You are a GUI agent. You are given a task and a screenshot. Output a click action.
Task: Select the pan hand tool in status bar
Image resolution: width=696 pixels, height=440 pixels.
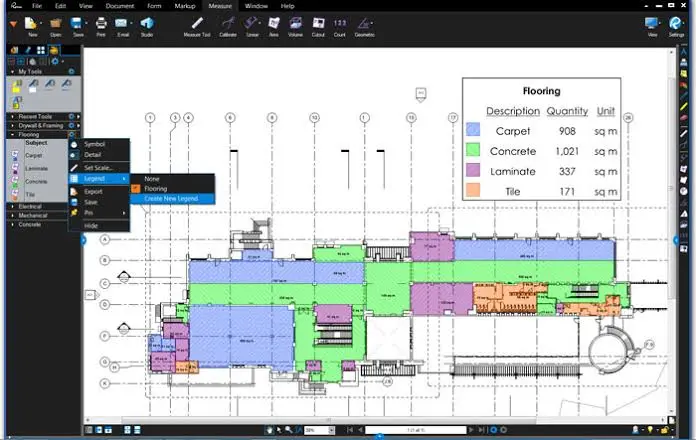(x=269, y=430)
